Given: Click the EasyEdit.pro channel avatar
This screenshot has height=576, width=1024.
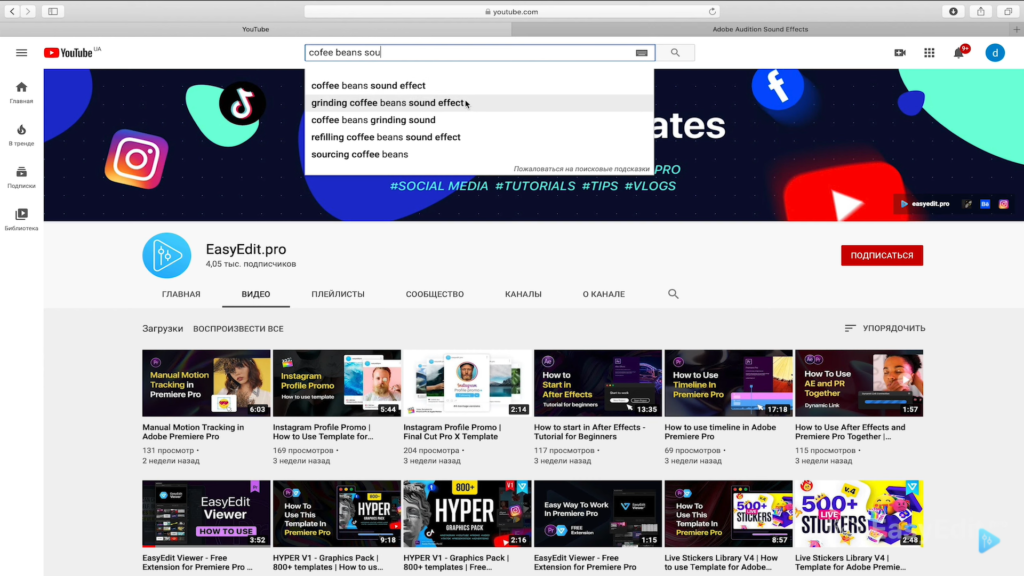Looking at the screenshot, I should (167, 255).
